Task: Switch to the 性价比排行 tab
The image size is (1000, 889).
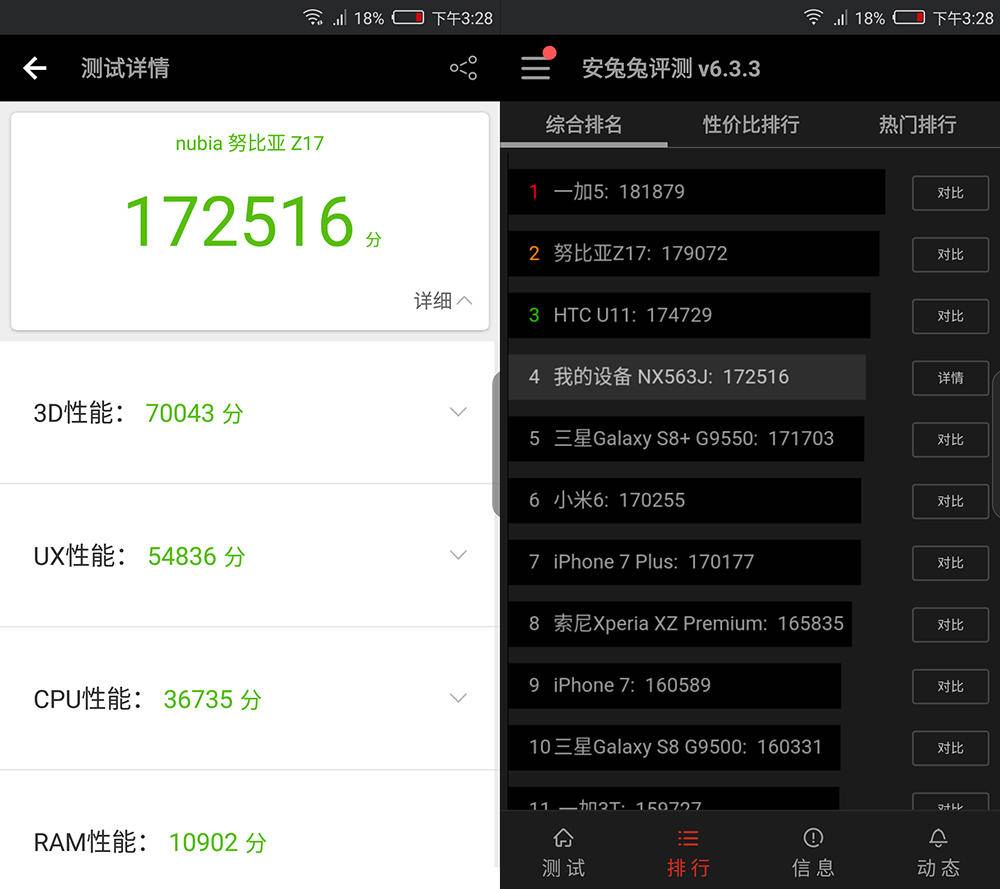Action: 751,124
